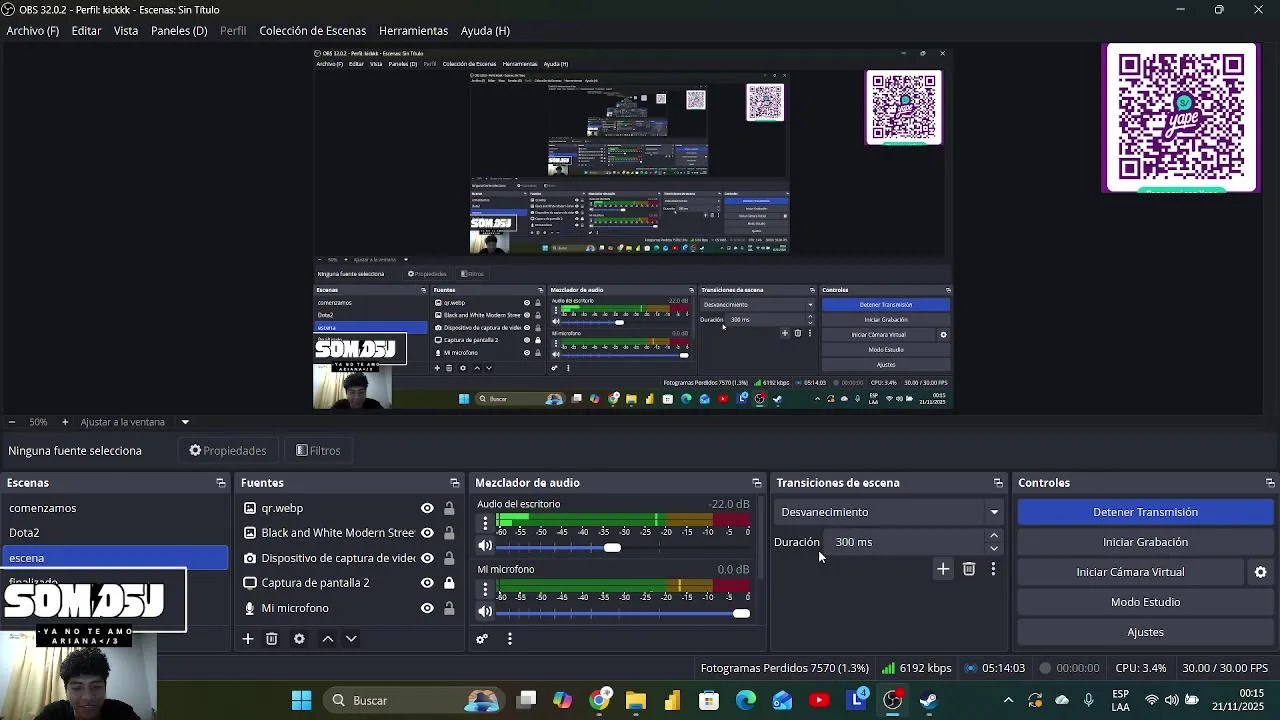Open Mi microfono options dots

coord(485,589)
